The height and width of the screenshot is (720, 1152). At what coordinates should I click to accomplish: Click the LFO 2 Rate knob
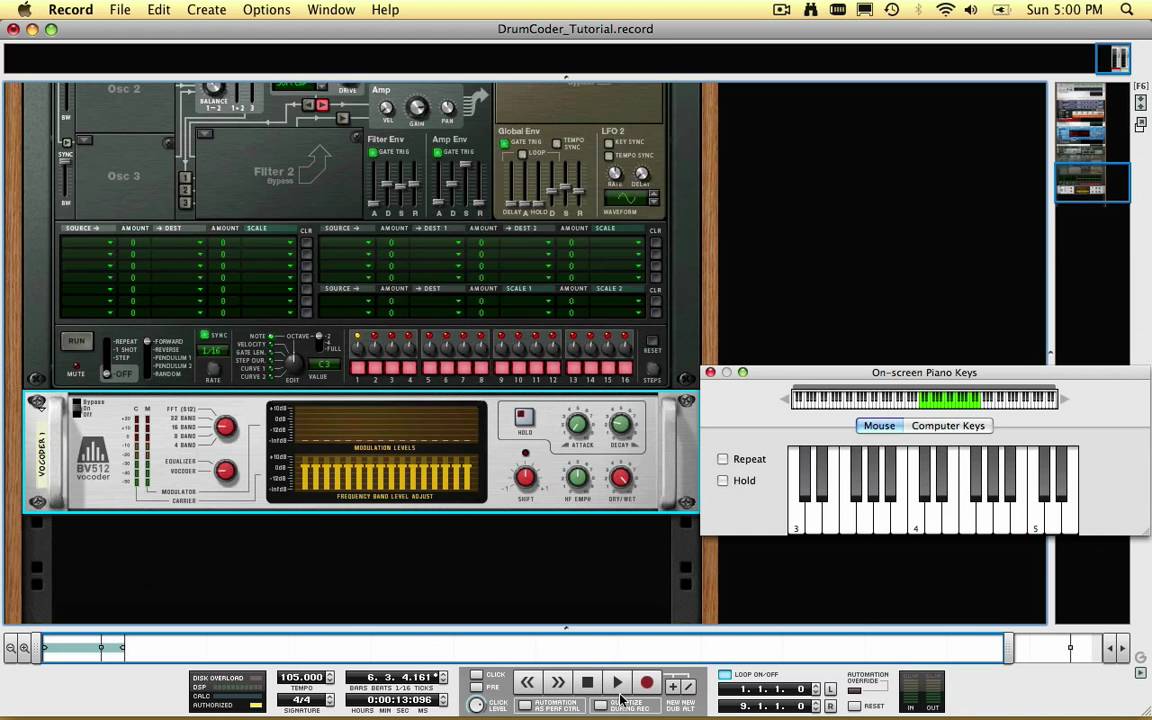614,173
